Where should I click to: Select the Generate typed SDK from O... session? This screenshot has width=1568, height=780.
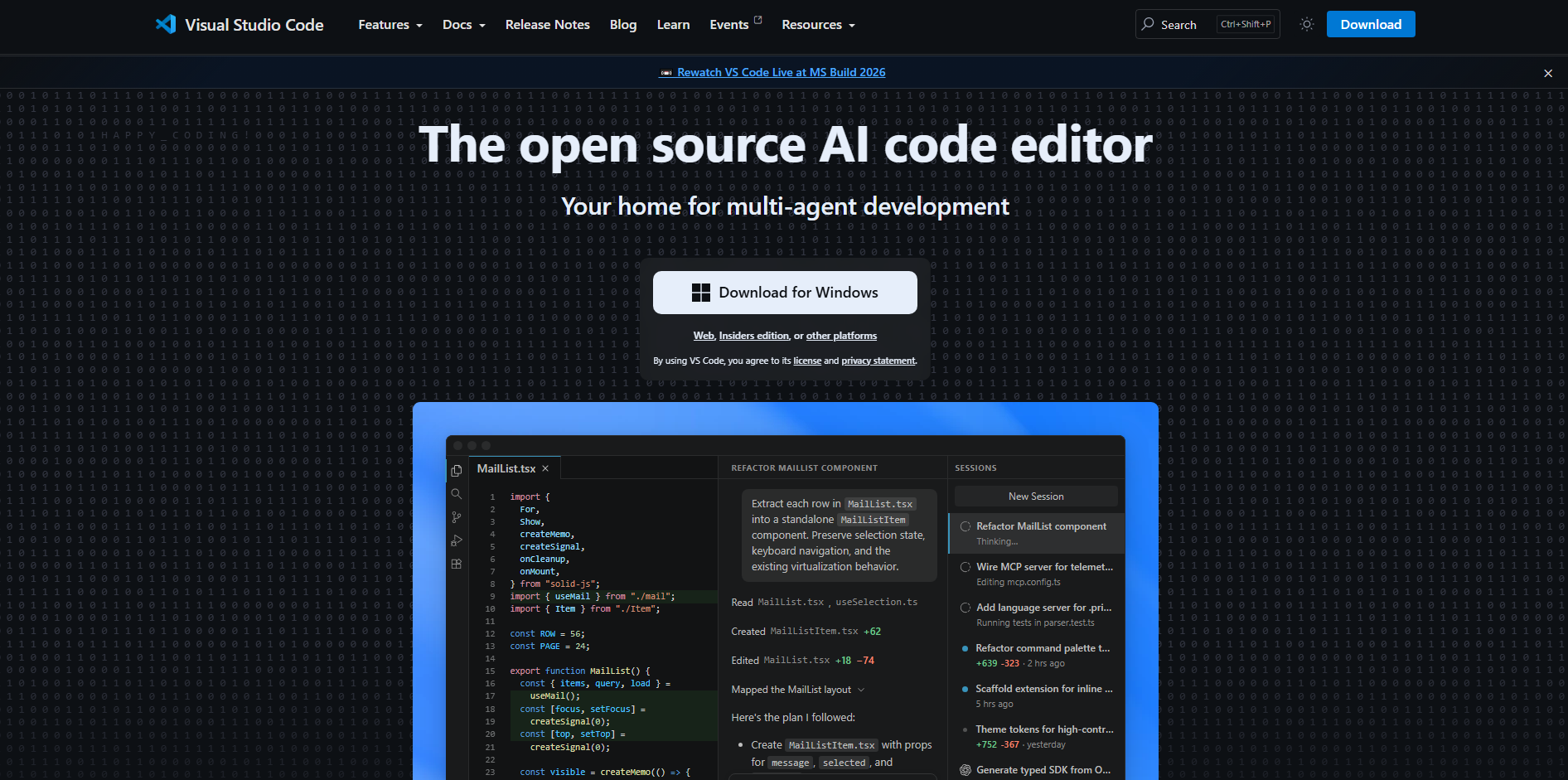1037,770
